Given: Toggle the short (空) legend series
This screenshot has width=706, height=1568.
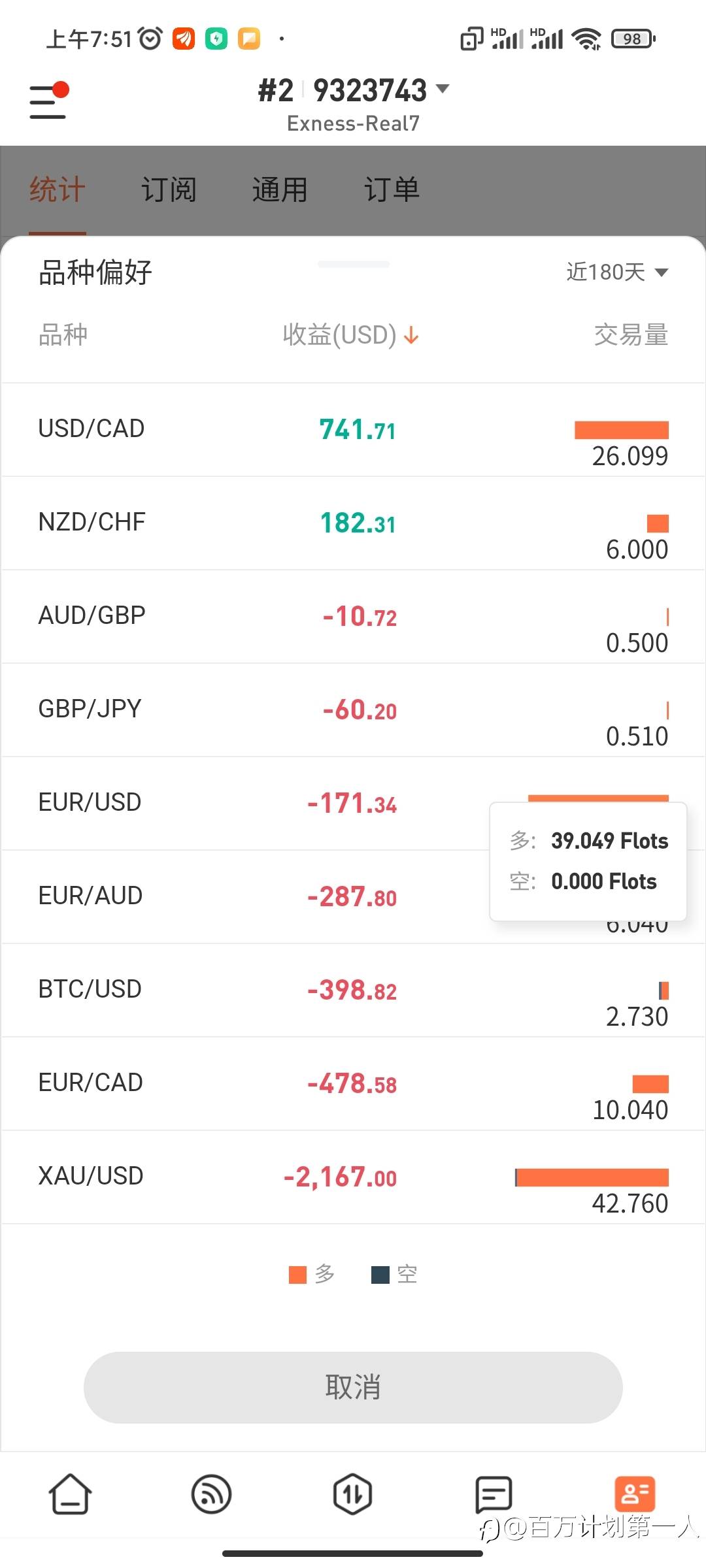Looking at the screenshot, I should click(x=394, y=1274).
